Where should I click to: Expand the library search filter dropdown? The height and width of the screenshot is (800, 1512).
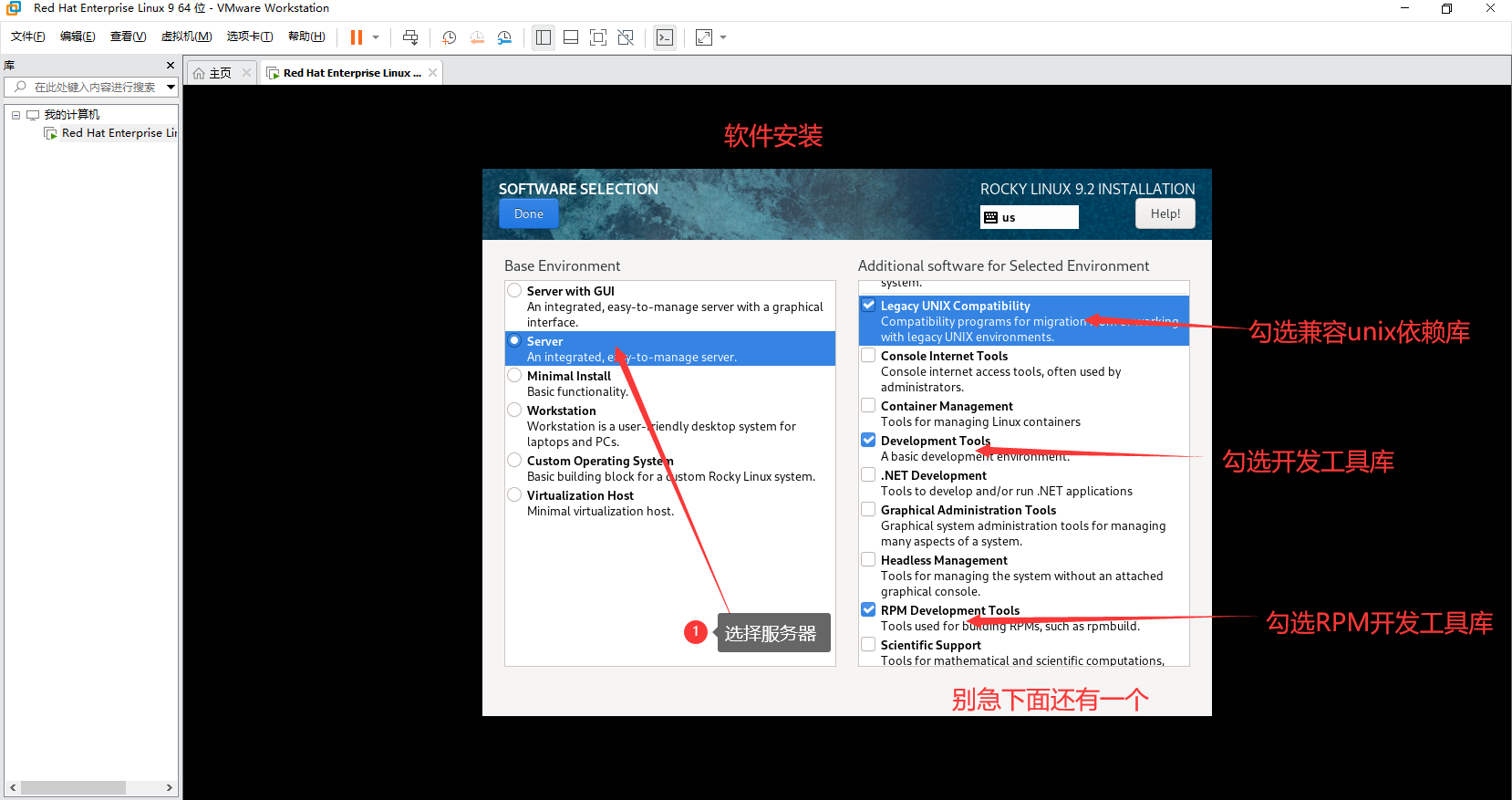[x=171, y=87]
